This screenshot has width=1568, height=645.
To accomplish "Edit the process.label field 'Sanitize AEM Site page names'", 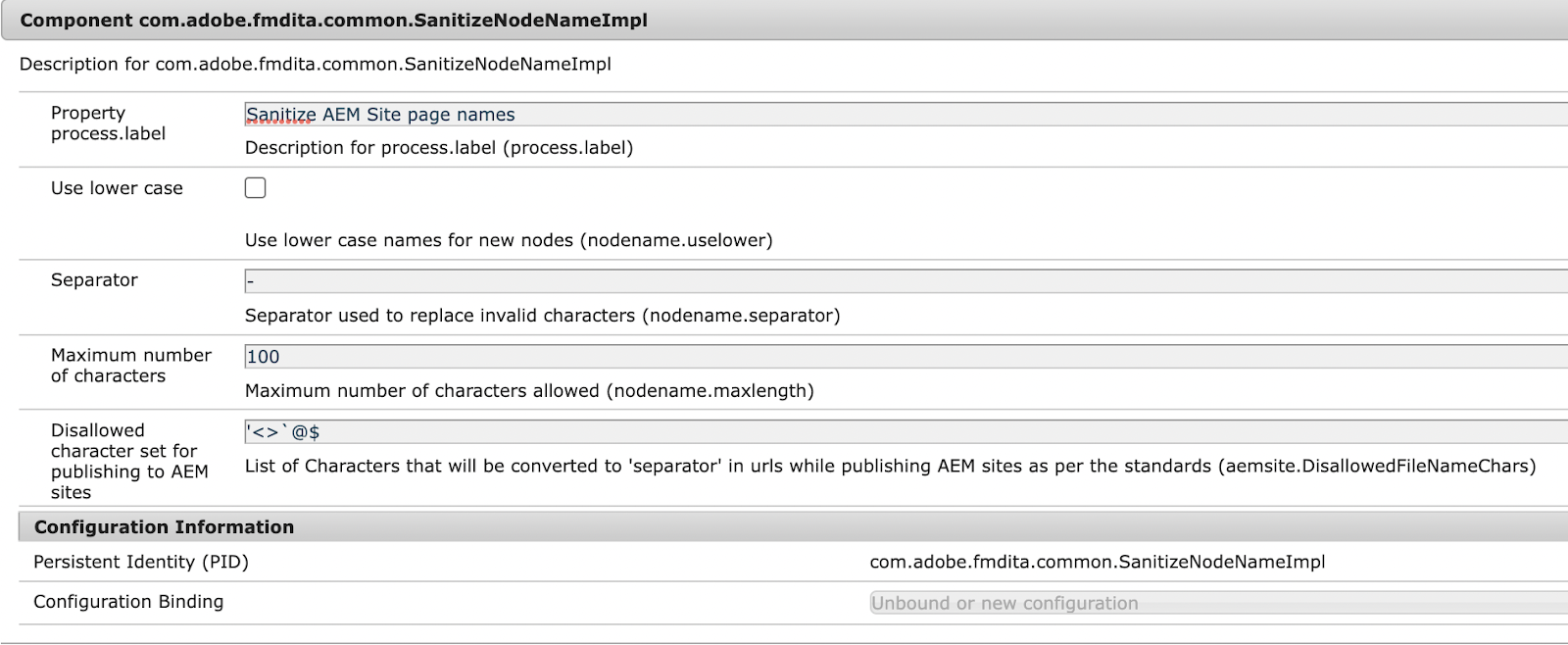I will click(x=906, y=114).
